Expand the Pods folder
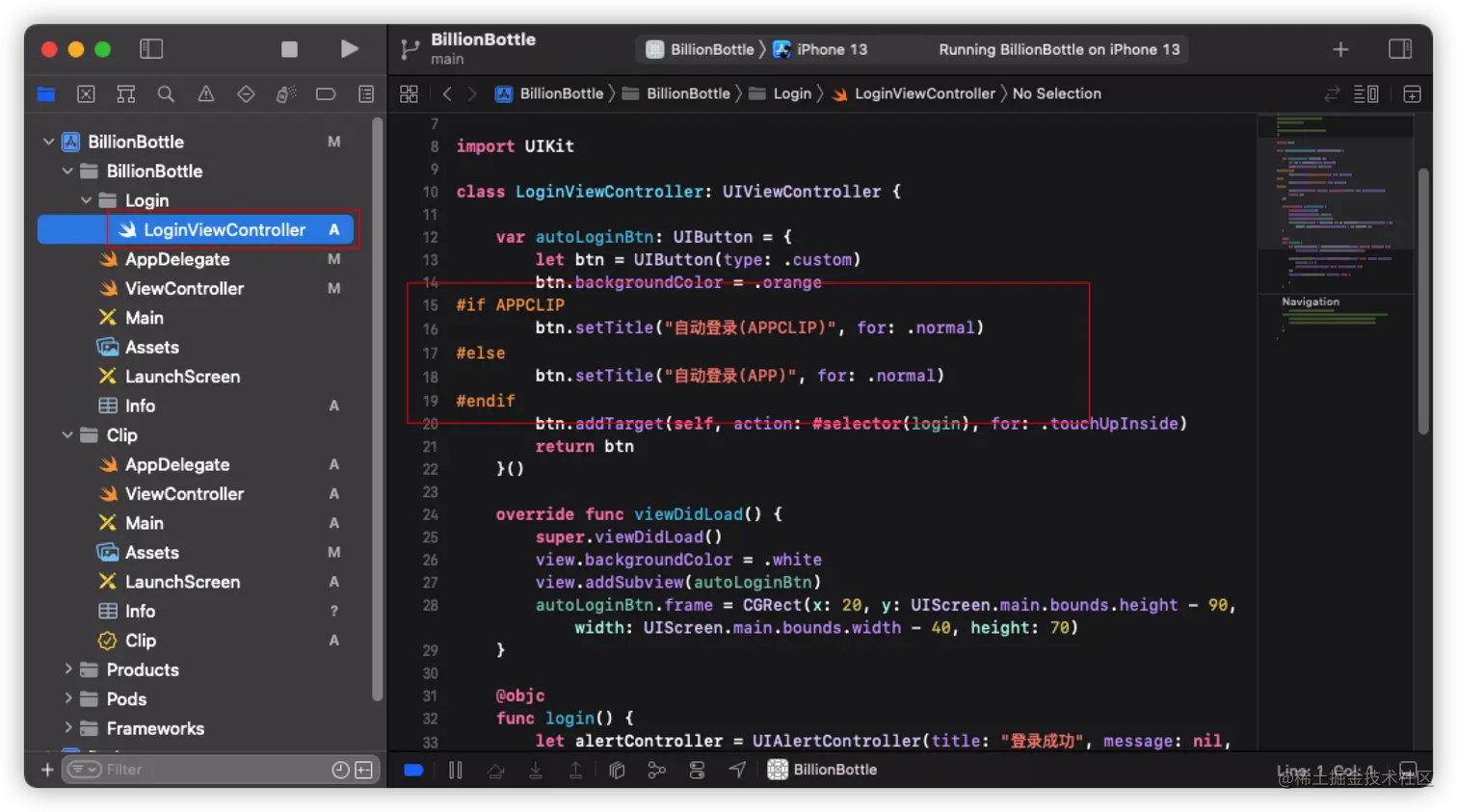This screenshot has height=812, width=1457. (x=67, y=699)
